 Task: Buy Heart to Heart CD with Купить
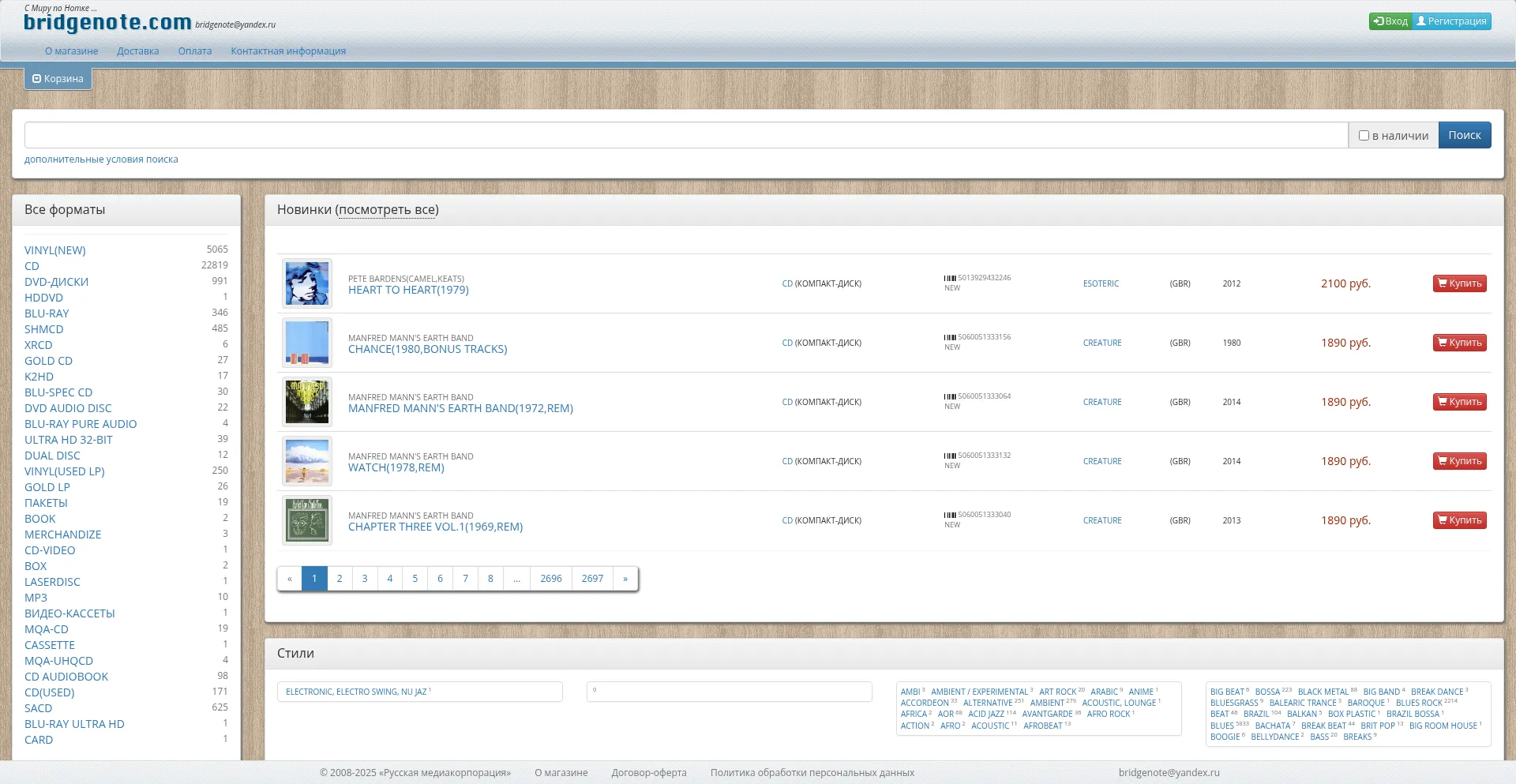pyautogui.click(x=1459, y=283)
